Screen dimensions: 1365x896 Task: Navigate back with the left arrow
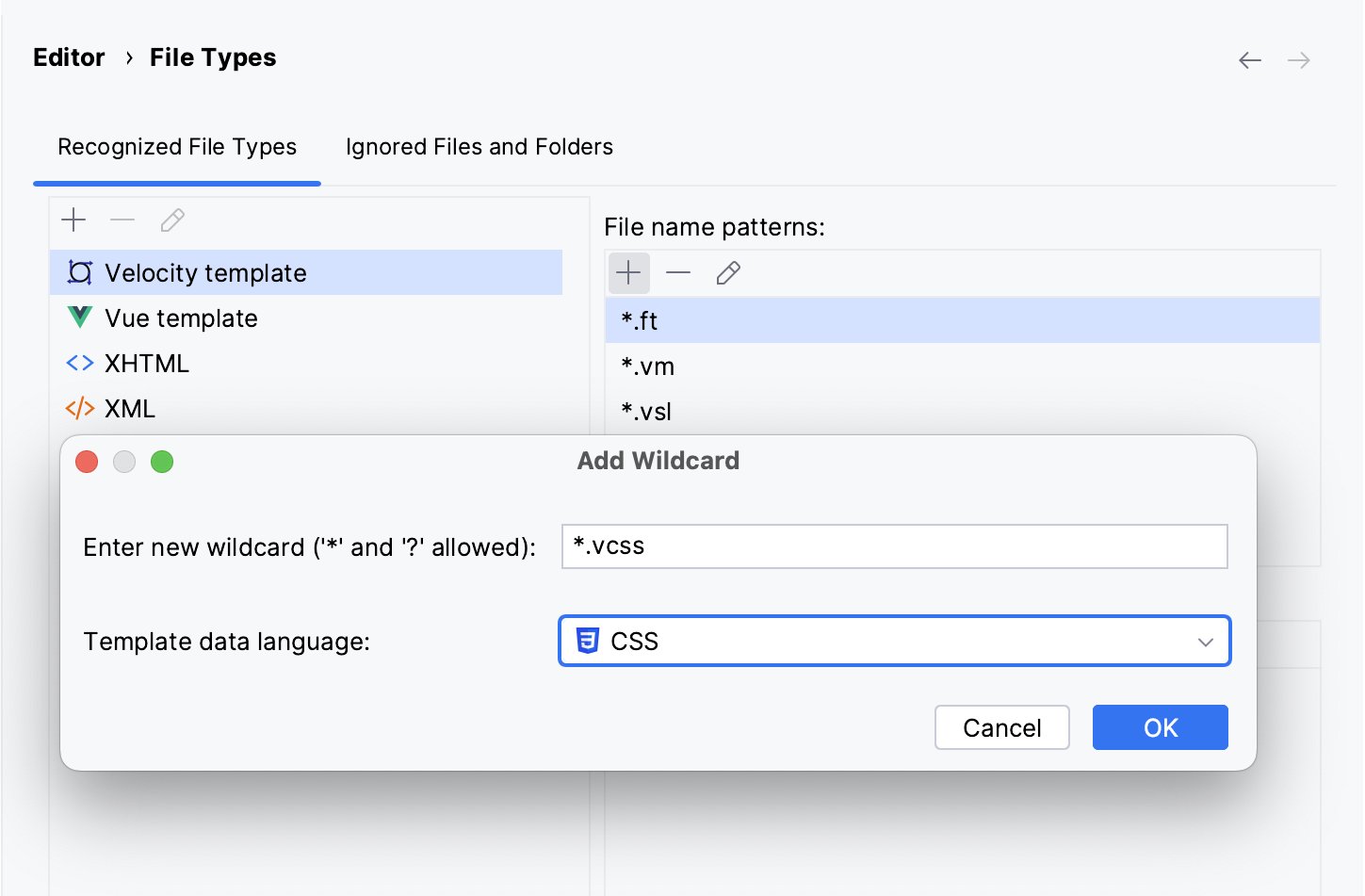click(1250, 60)
